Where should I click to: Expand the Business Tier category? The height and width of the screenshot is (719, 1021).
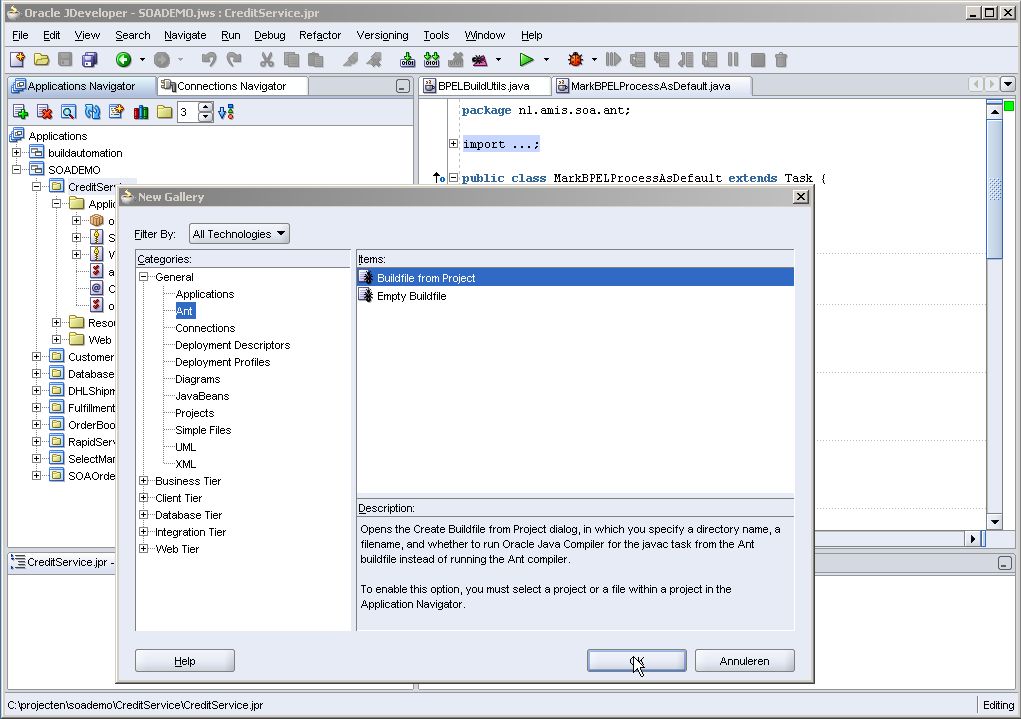pos(144,481)
